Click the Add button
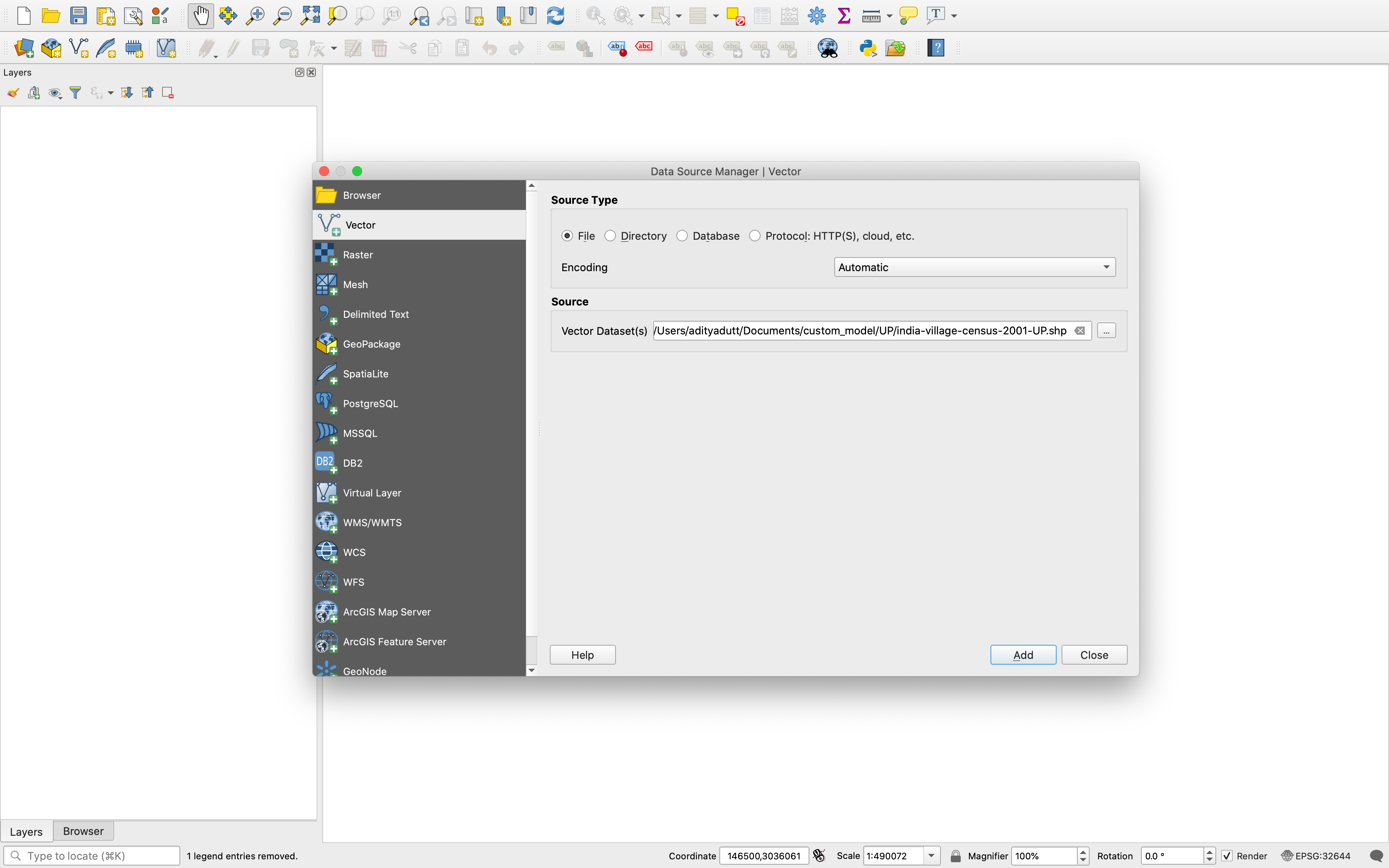Viewport: 1389px width, 868px height. (1023, 654)
